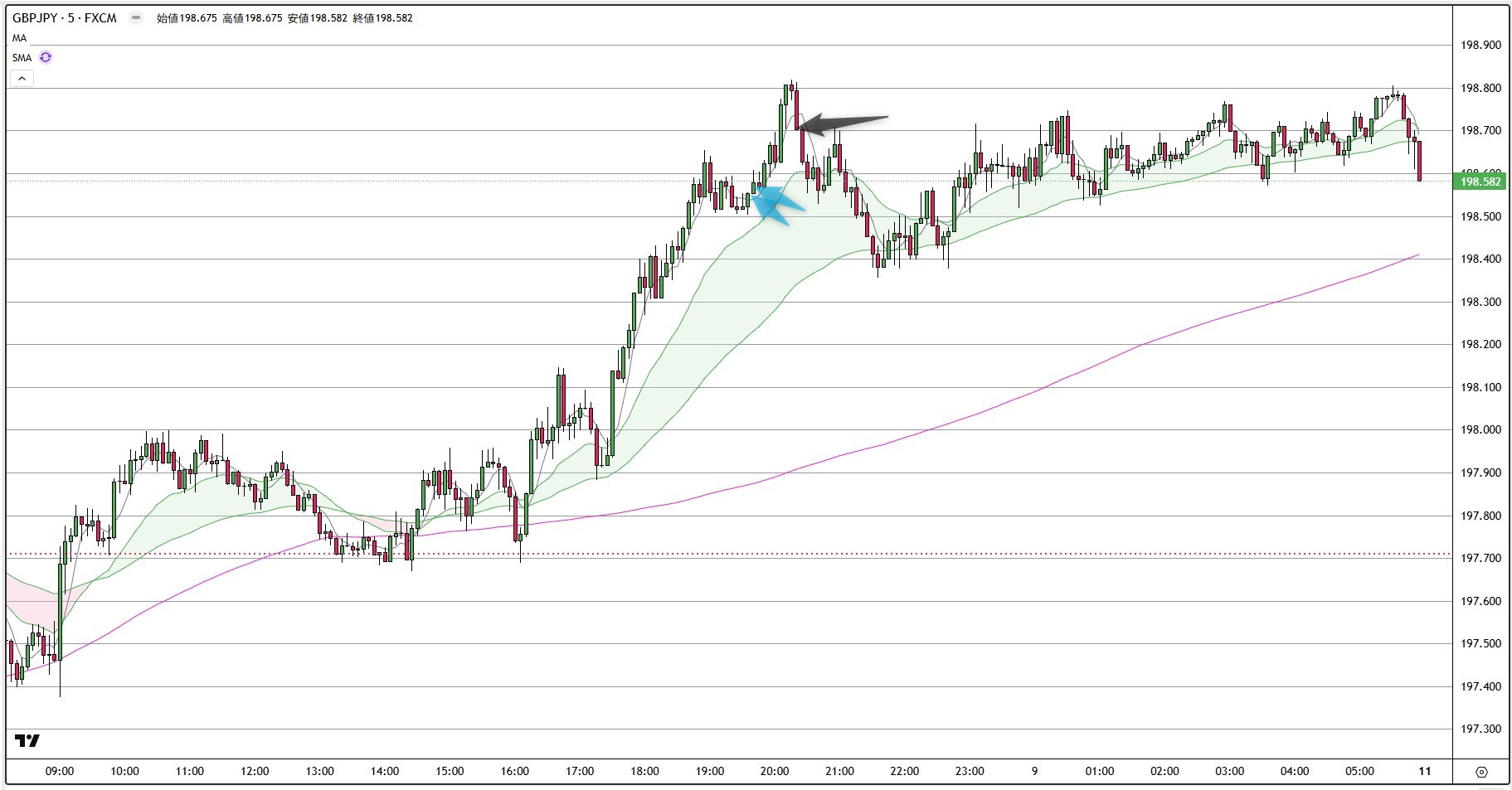
Task: Click the 197.500 price axis label
Action: [1480, 643]
